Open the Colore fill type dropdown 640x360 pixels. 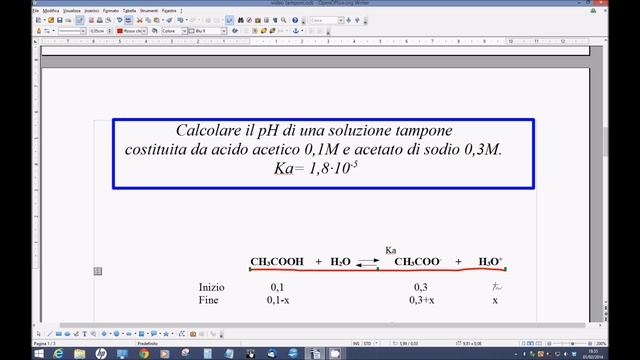tap(184, 31)
